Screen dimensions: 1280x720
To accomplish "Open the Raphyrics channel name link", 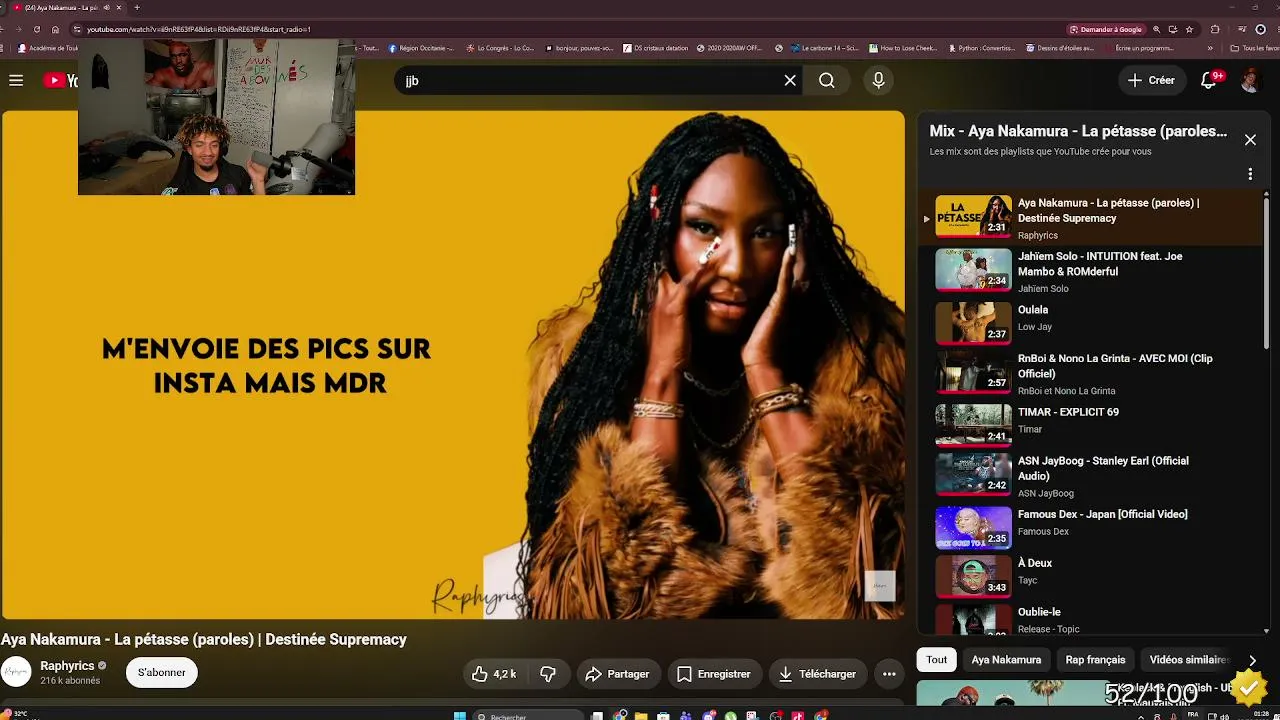I will pyautogui.click(x=67, y=666).
